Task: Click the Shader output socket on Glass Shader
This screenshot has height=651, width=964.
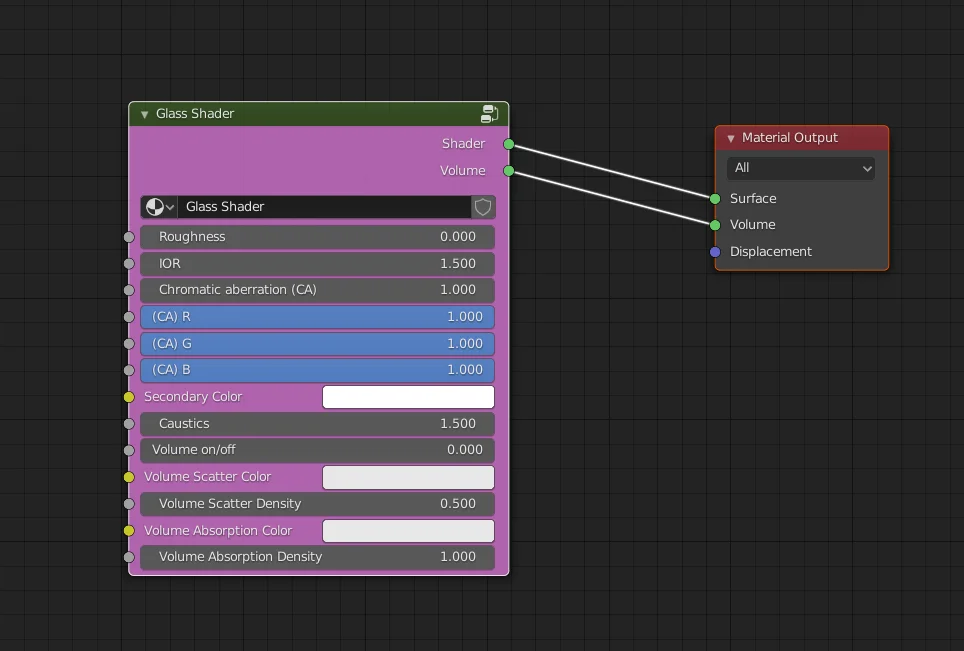Action: tap(508, 144)
